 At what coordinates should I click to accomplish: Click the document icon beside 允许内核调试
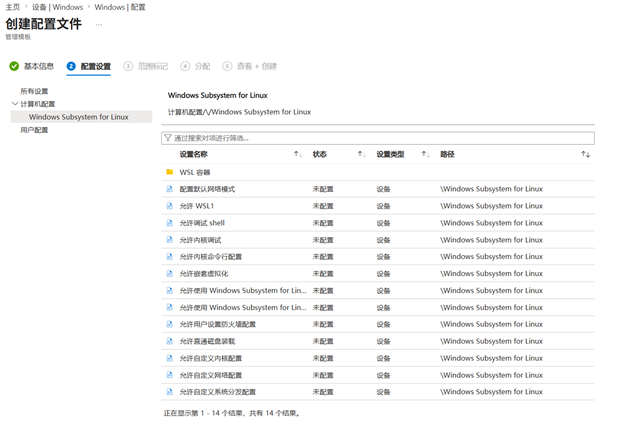click(170, 240)
